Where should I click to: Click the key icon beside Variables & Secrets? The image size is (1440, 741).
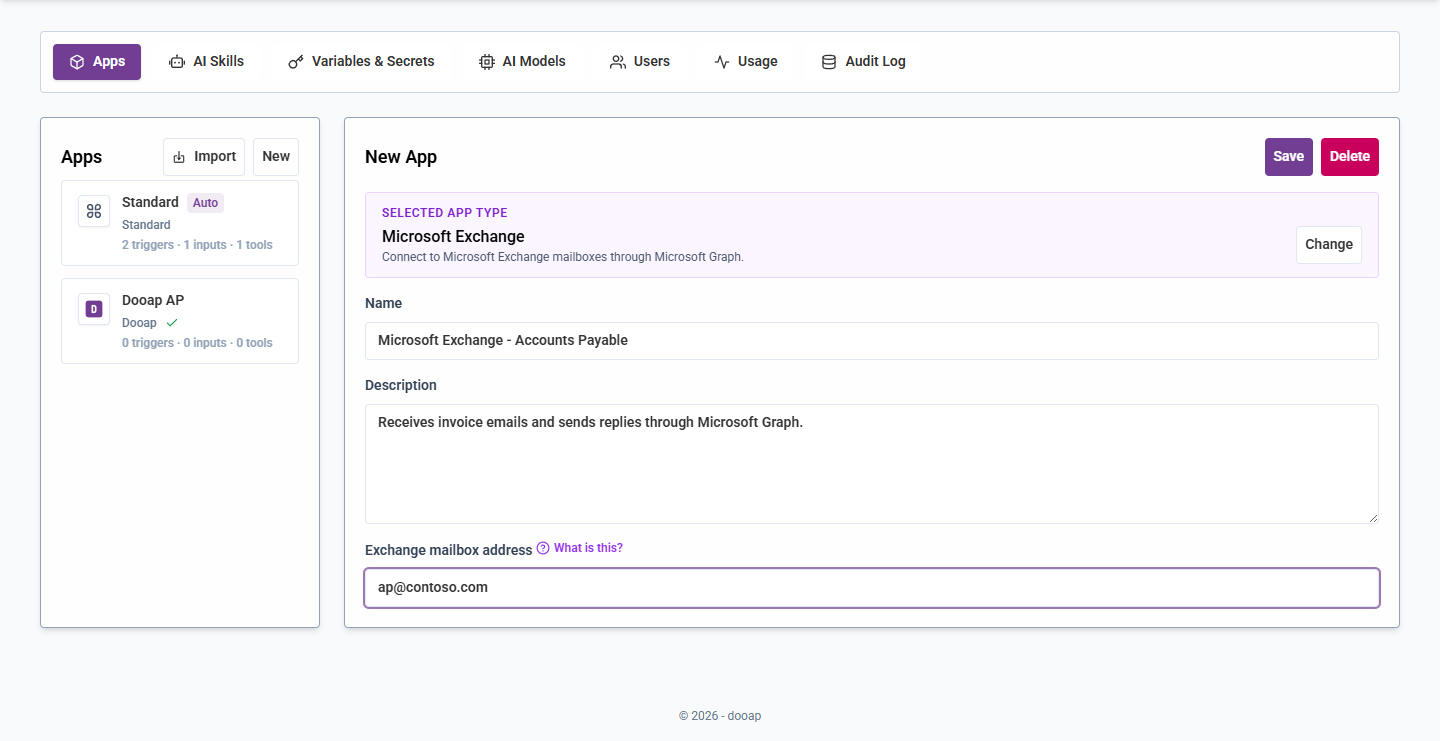tap(296, 62)
